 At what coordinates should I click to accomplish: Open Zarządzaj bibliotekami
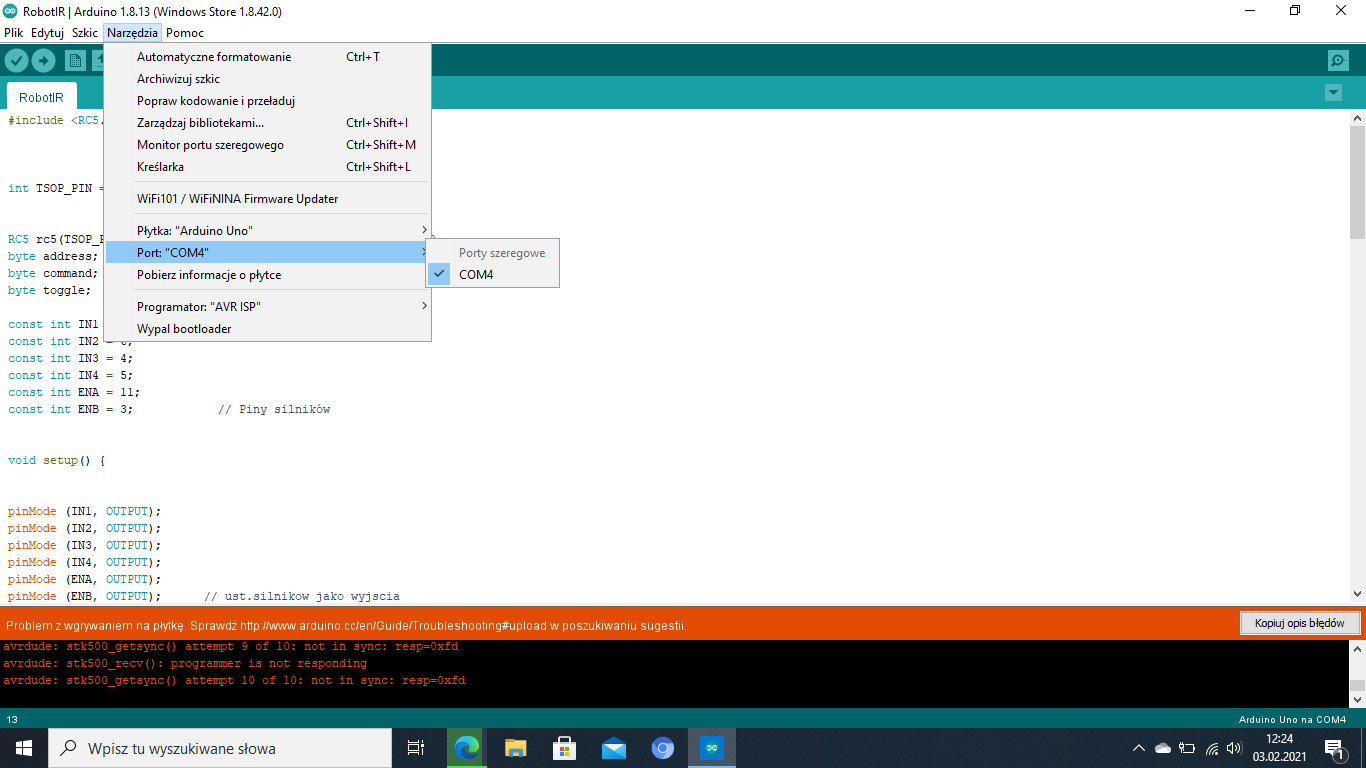[x=267, y=123]
